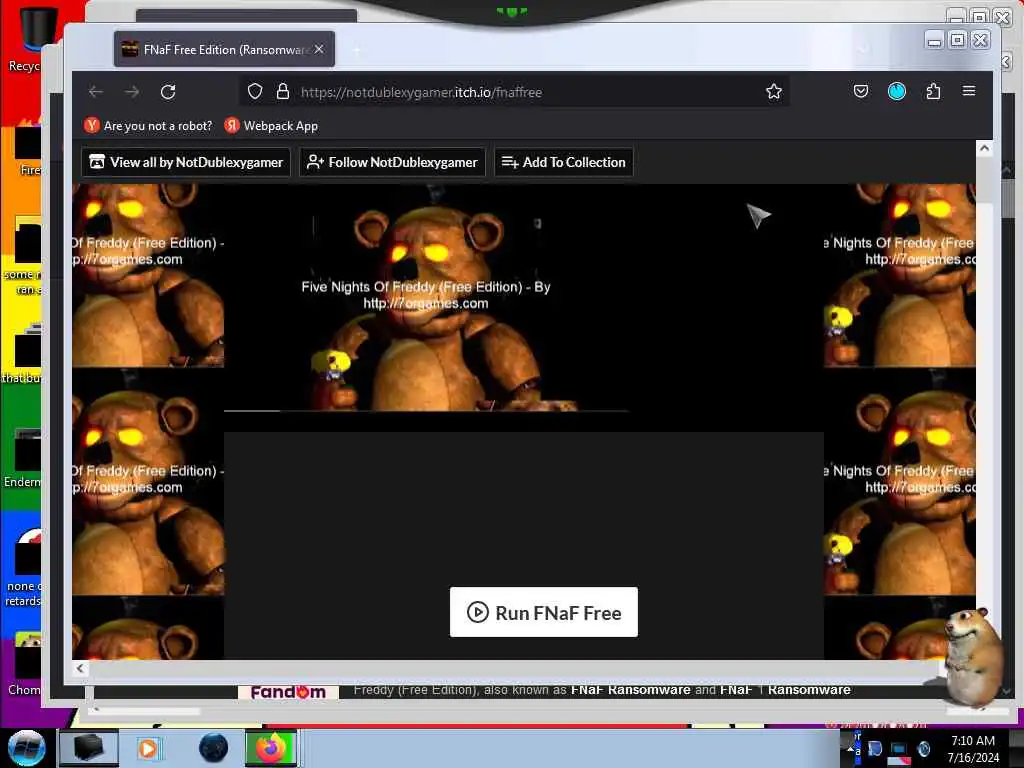
Task: Click the browser Back arrow
Action: [96, 92]
